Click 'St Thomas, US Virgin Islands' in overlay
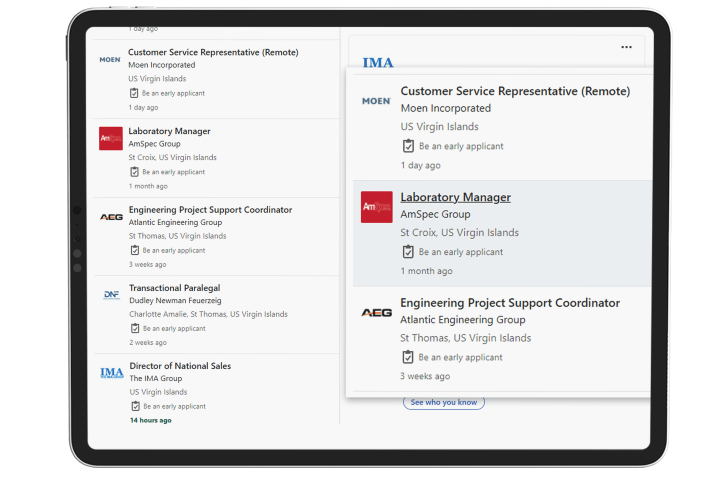The image size is (713, 480). pyautogui.click(x=466, y=338)
